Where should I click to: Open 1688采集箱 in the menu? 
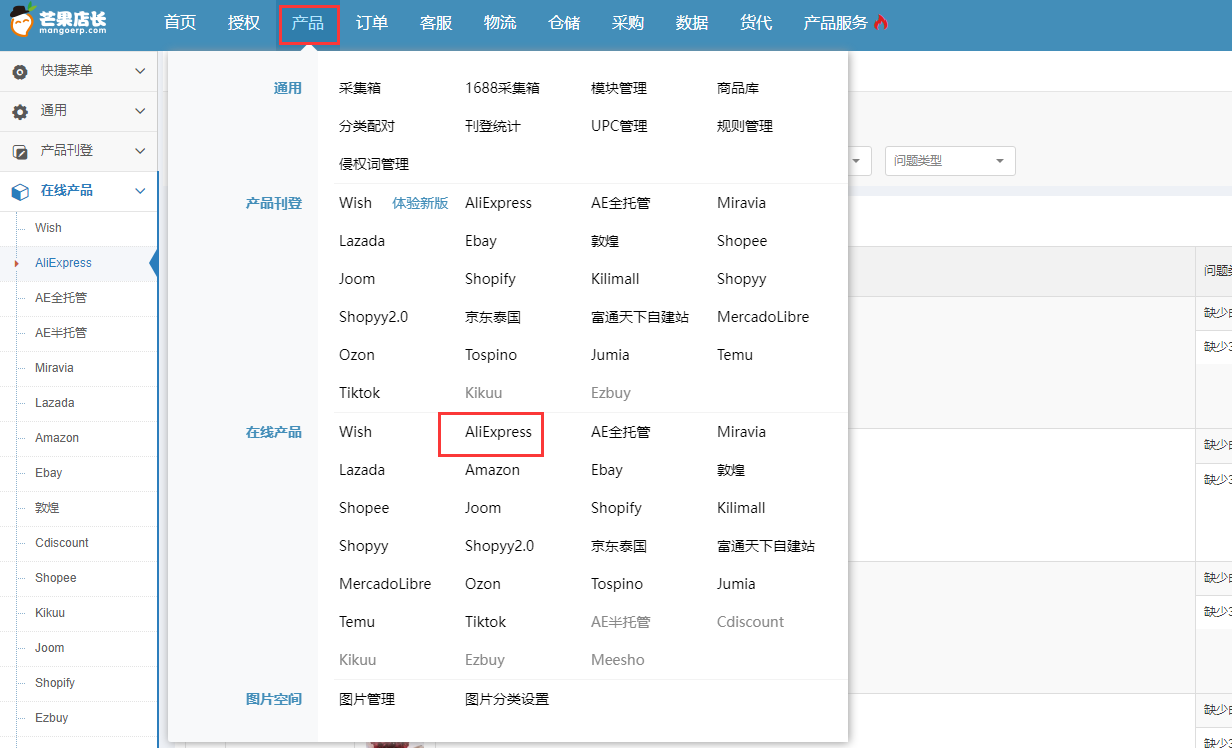[x=502, y=88]
